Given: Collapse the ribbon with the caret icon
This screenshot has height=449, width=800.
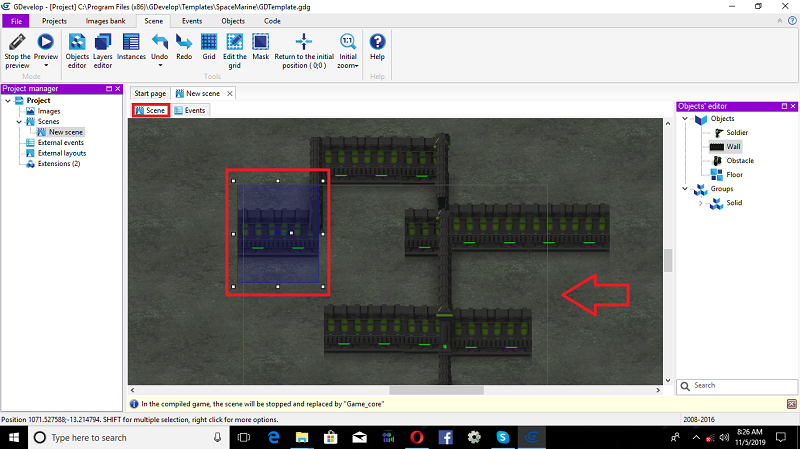Looking at the screenshot, I should (780, 21).
